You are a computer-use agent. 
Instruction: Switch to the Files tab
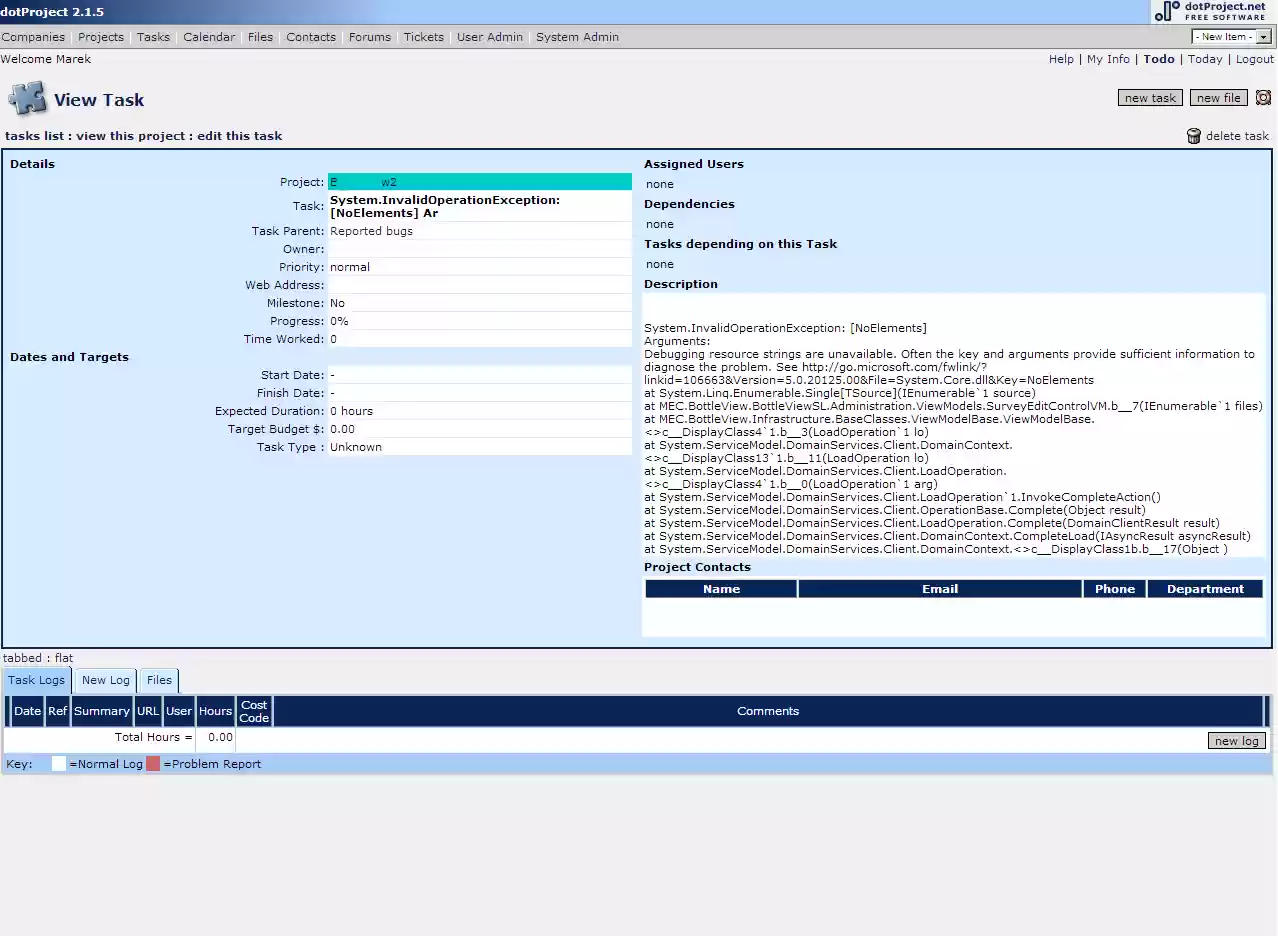tap(158, 680)
